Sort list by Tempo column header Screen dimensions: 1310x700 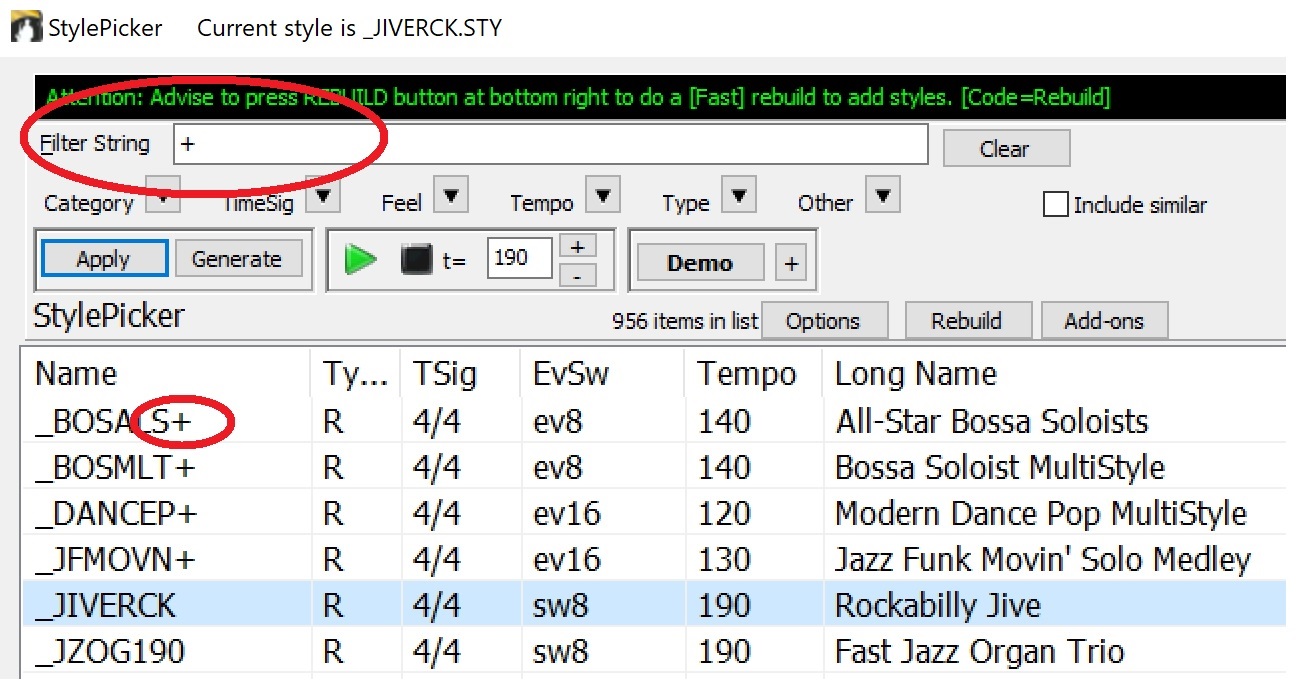(747, 374)
